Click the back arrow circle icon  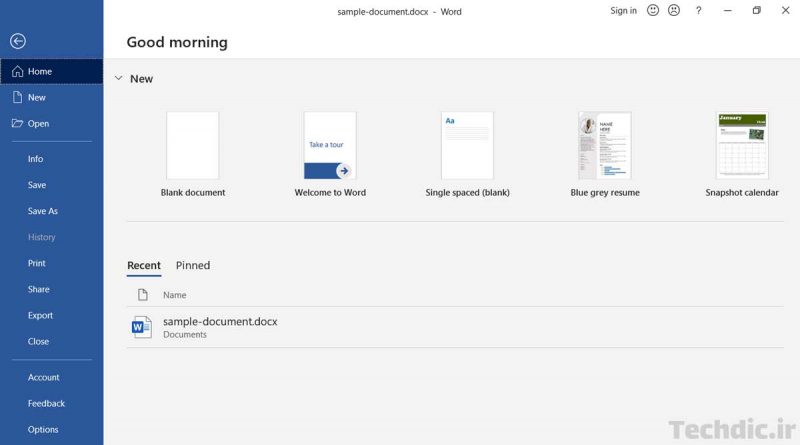pos(17,41)
